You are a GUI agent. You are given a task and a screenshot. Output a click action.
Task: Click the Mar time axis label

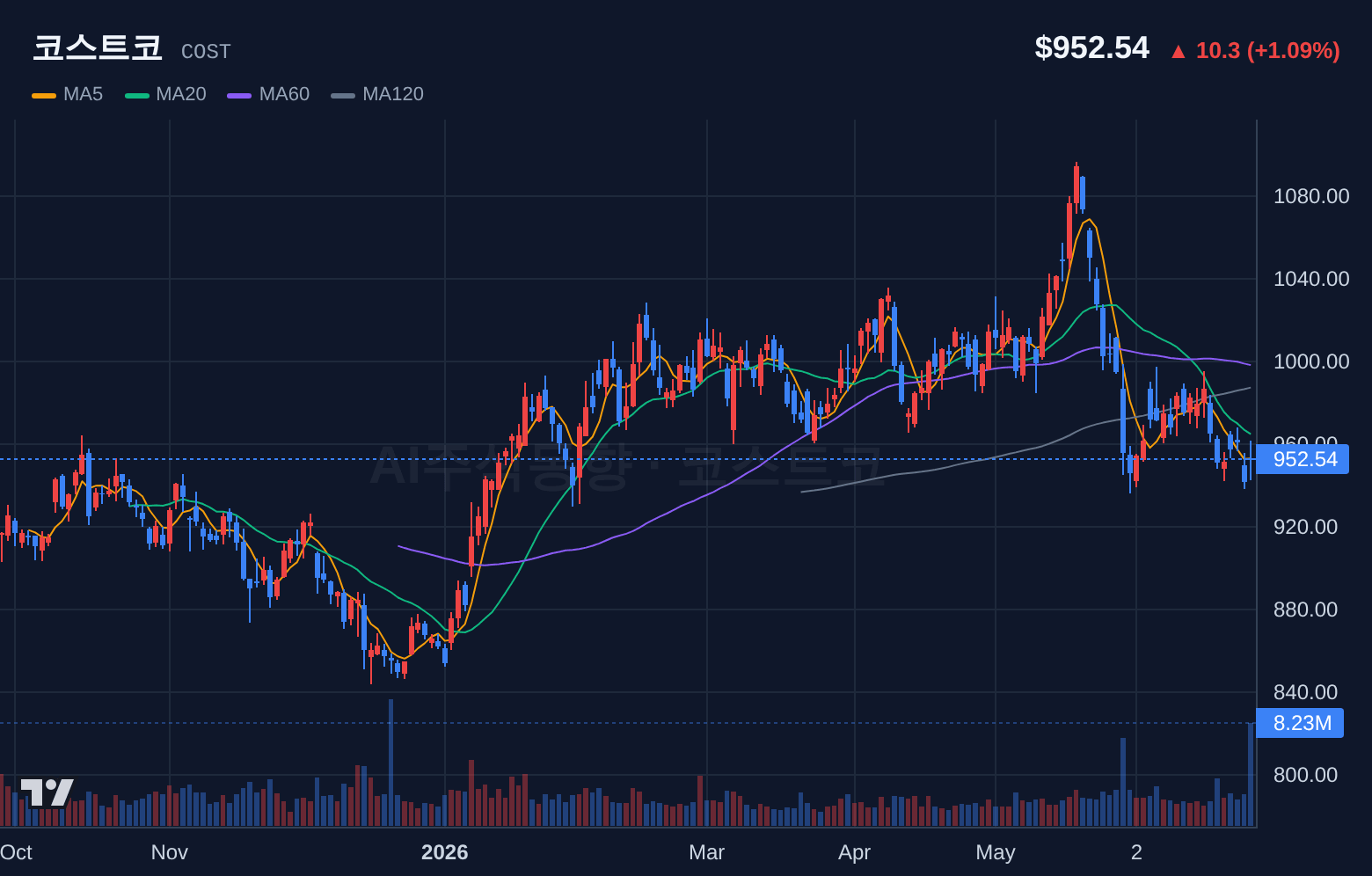(x=707, y=852)
